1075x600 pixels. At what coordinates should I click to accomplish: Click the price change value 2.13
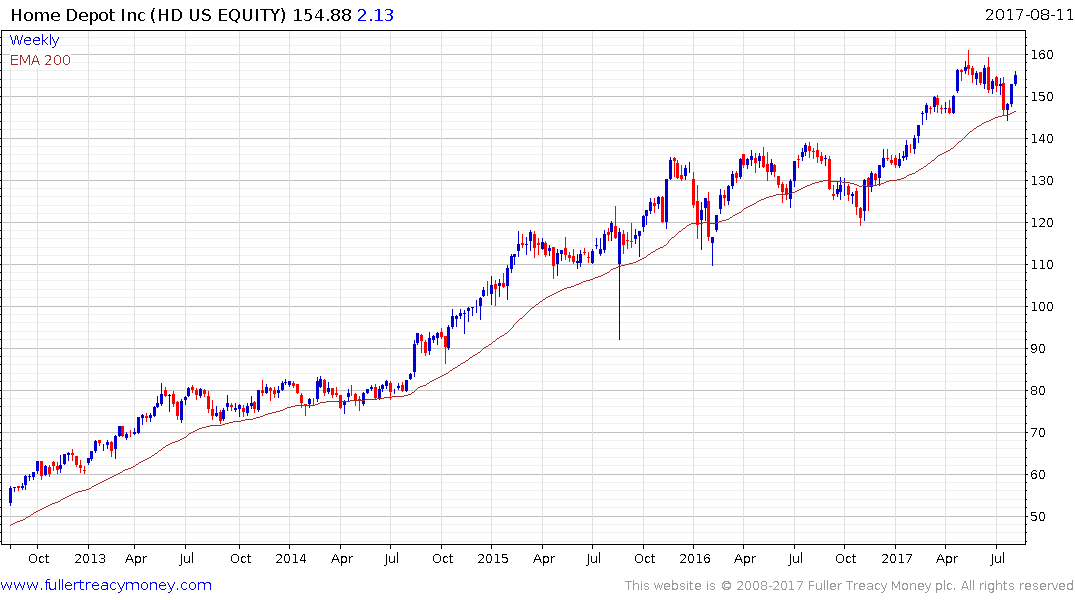[375, 15]
